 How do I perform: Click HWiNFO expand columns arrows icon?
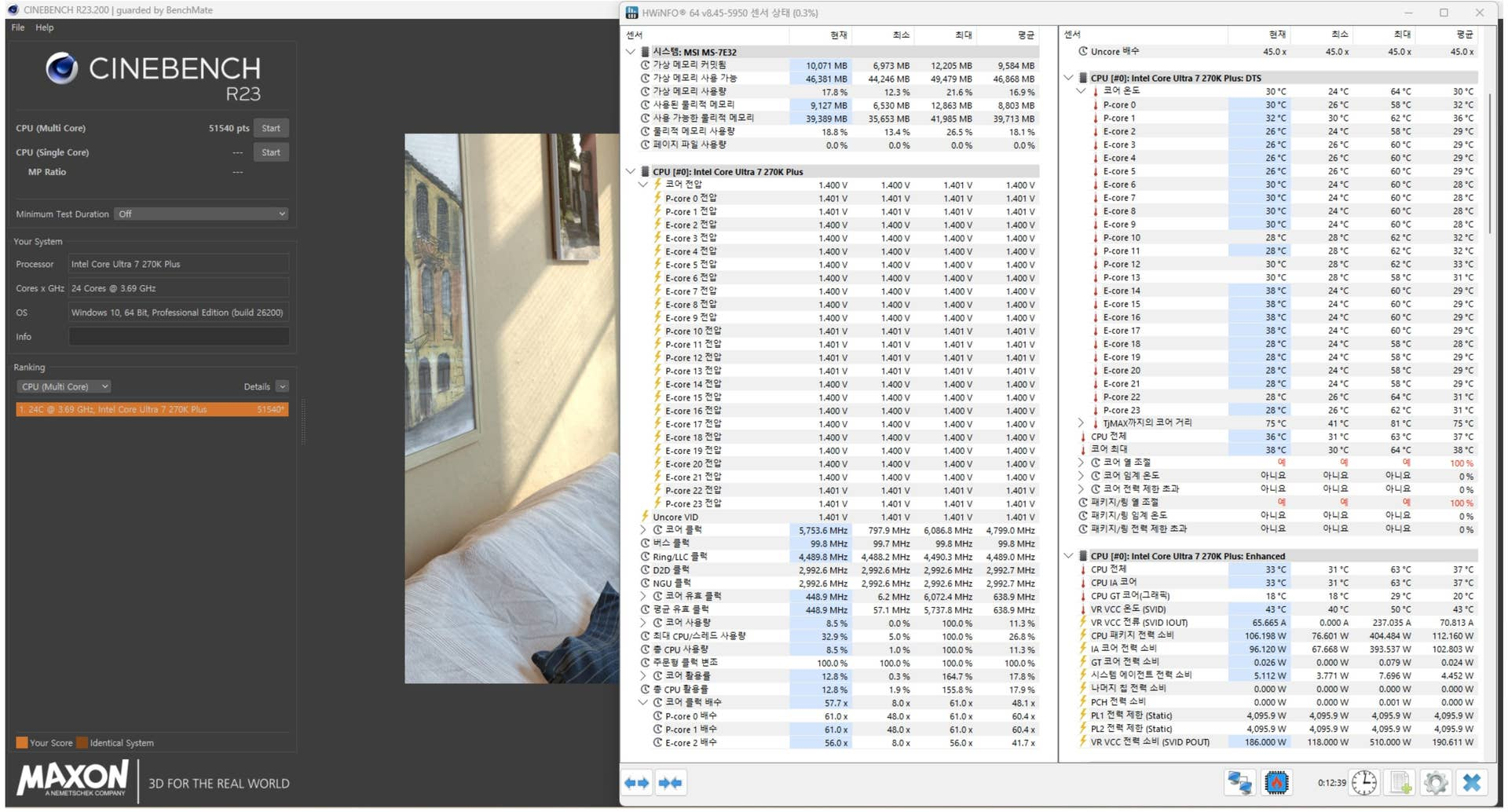(637, 783)
